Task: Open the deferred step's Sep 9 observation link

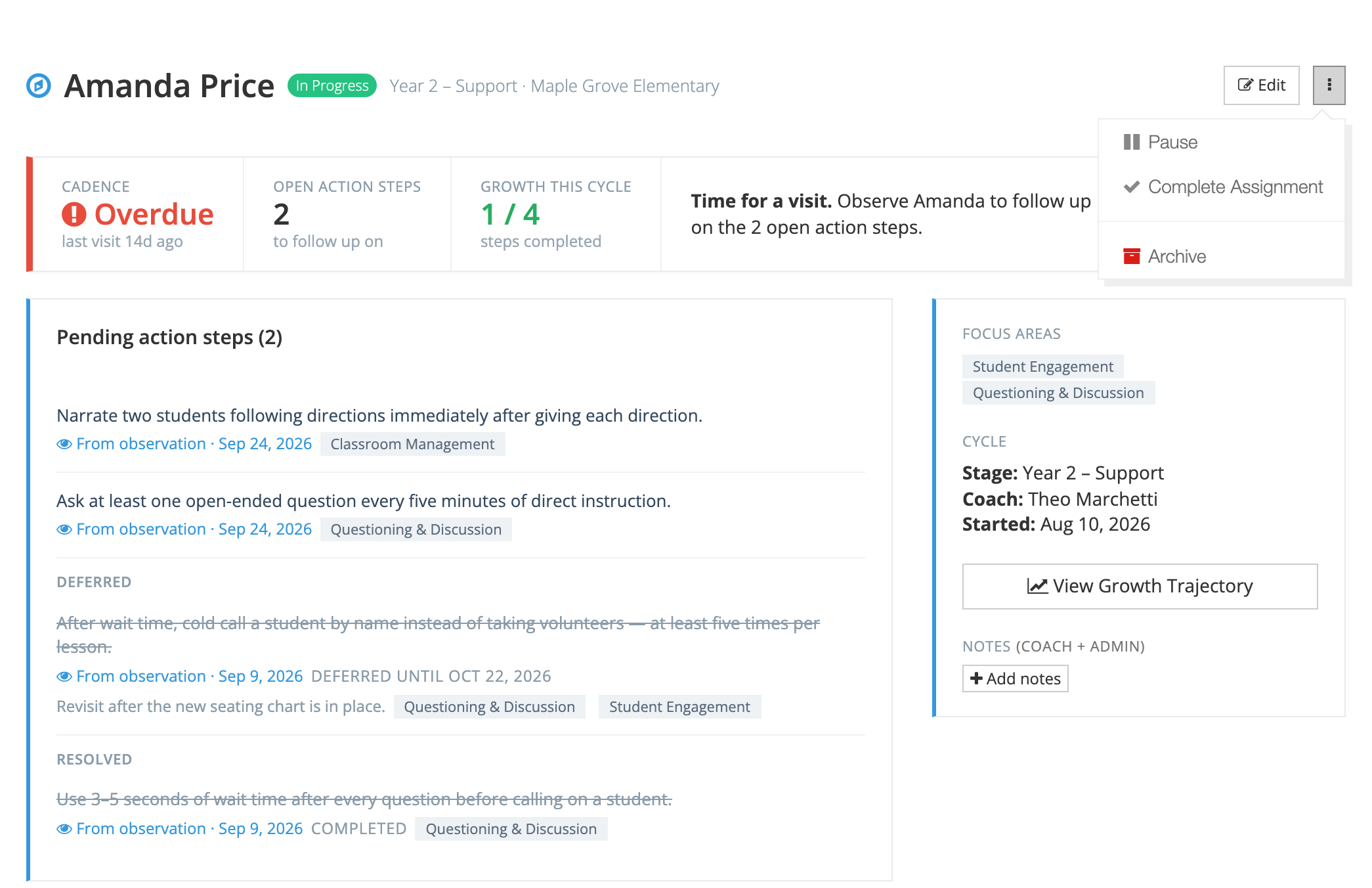Action: 180,677
